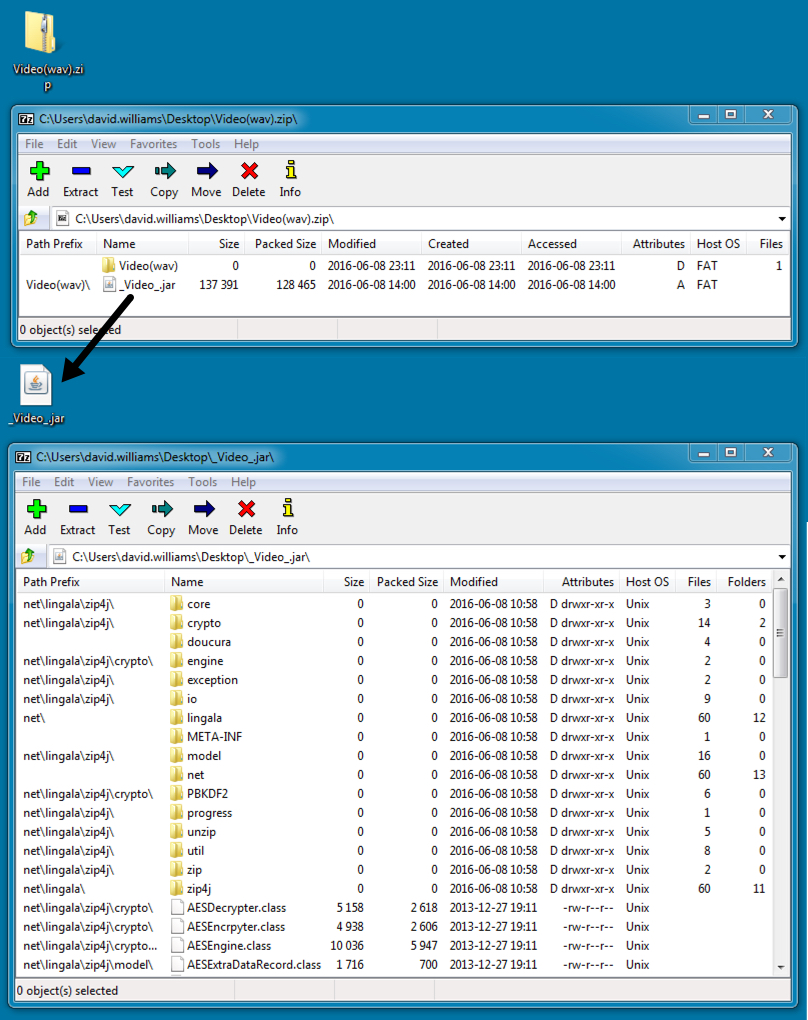Click the Add icon in top window
This screenshot has height=1020, width=808.
(x=38, y=180)
